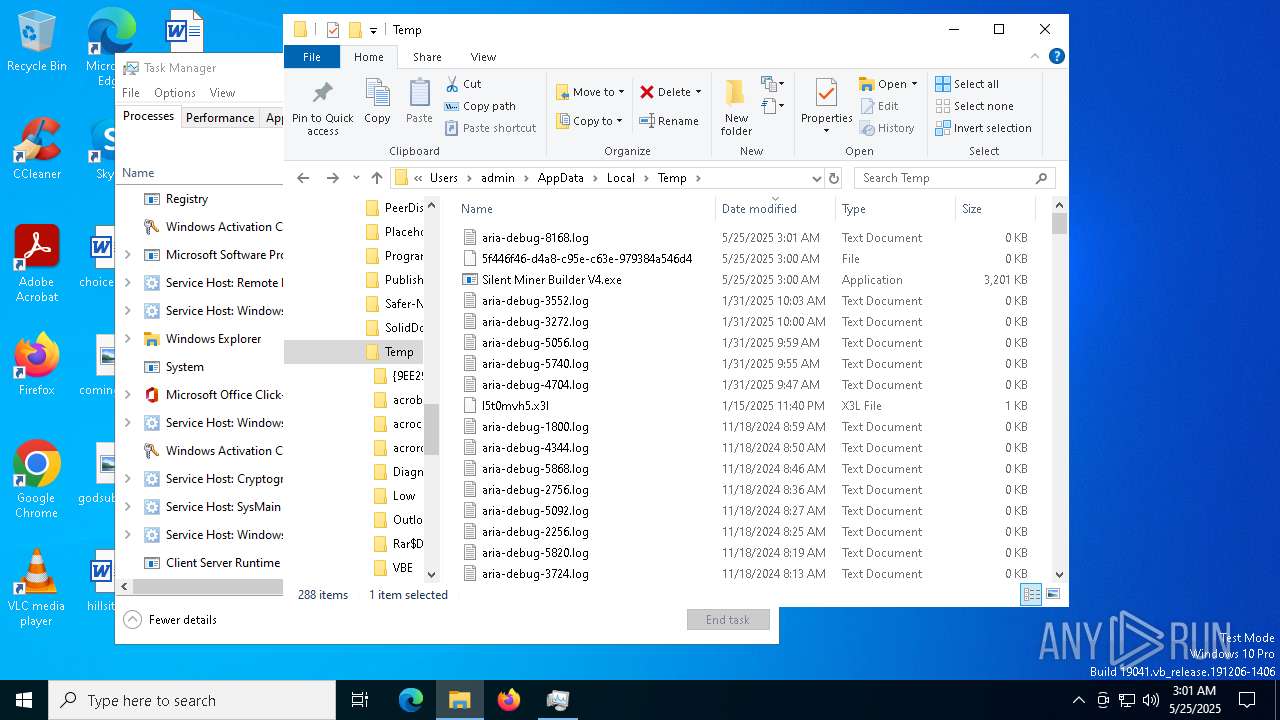Click Copy path in ribbon

coord(480,106)
